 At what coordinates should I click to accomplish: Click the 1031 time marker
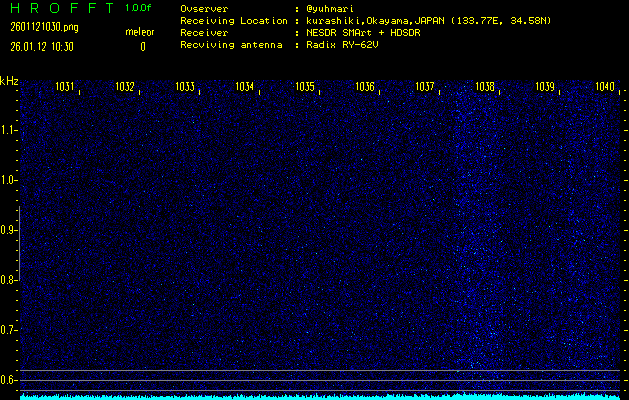pyautogui.click(x=65, y=88)
